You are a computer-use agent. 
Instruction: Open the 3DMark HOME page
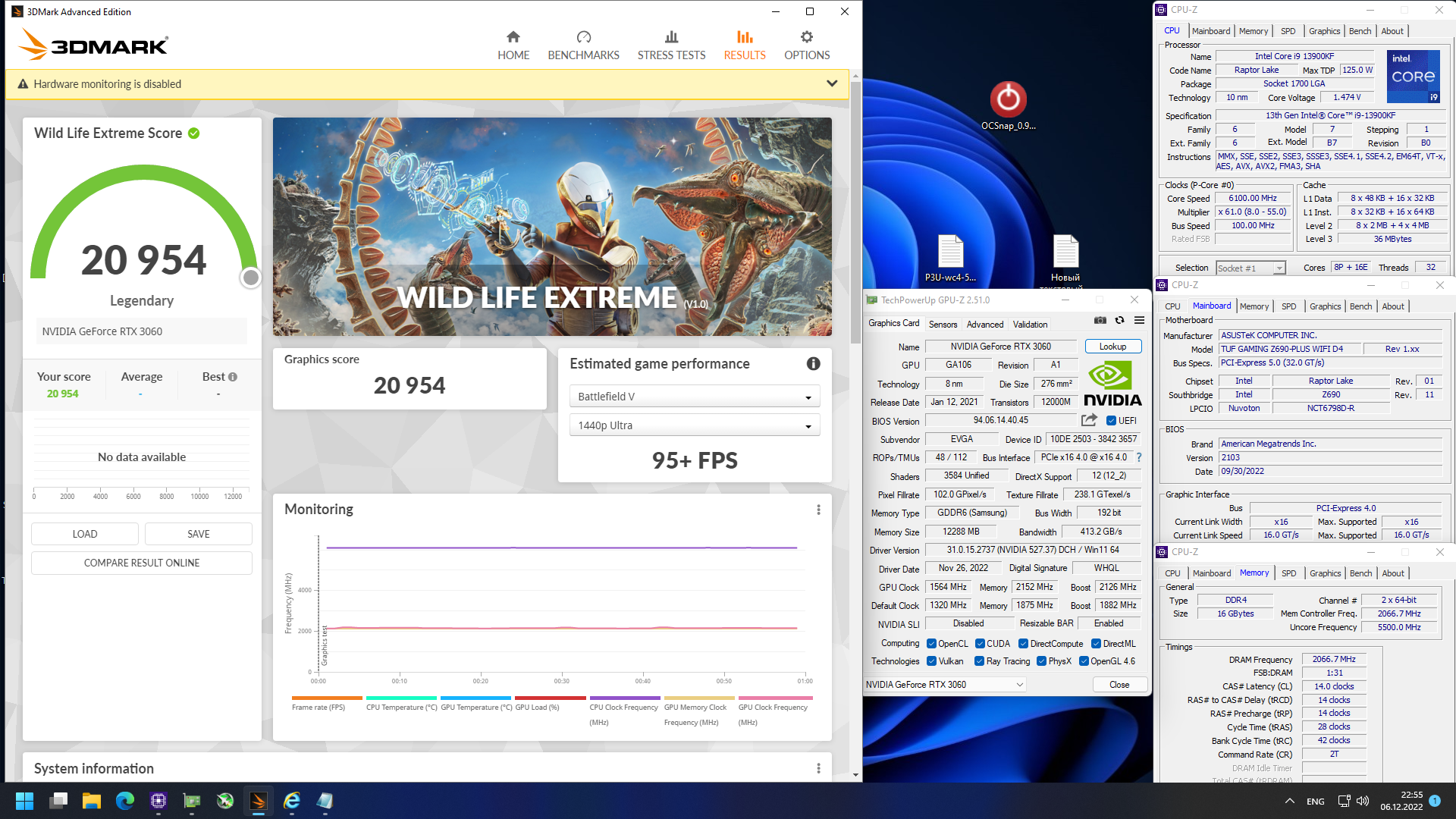[x=513, y=45]
